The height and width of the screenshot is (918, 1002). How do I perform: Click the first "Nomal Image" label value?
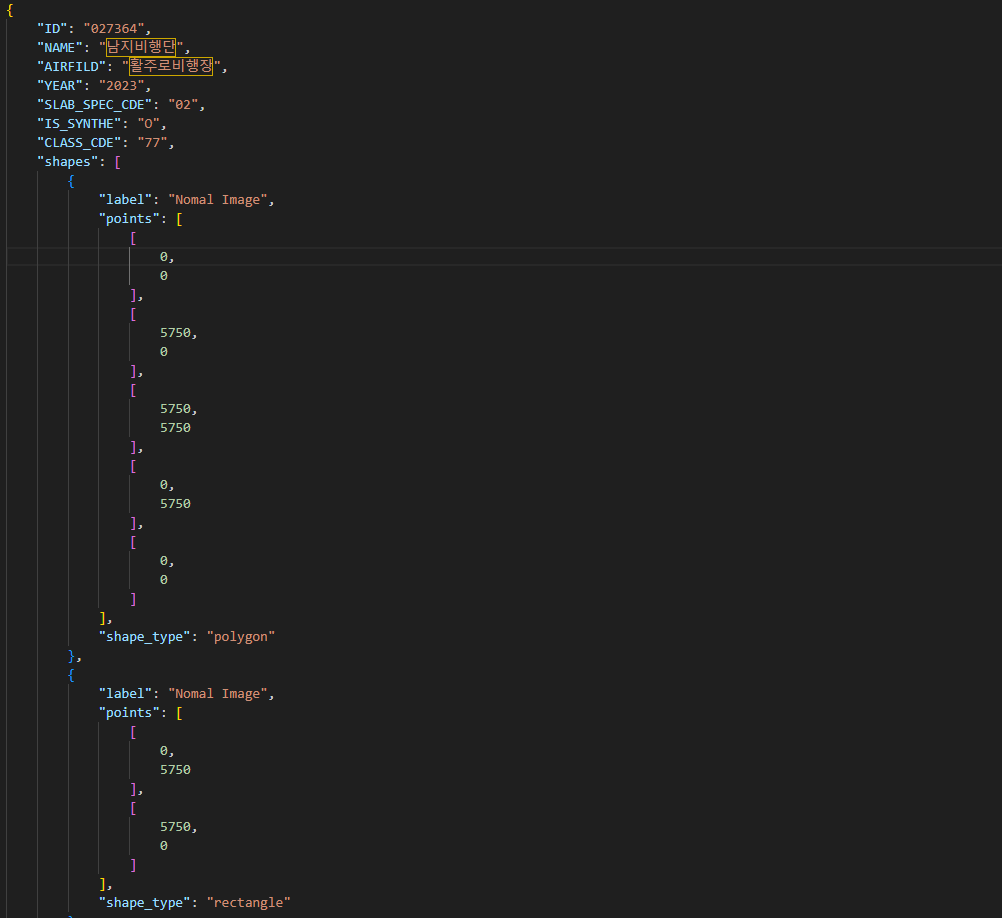coord(217,200)
